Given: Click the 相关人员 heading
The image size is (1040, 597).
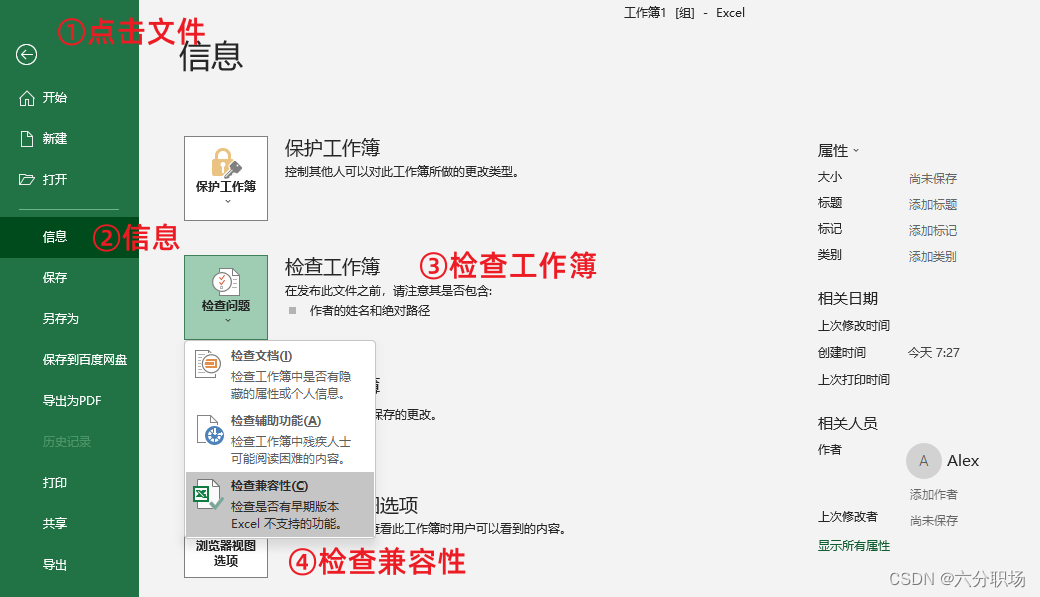Looking at the screenshot, I should [x=848, y=423].
